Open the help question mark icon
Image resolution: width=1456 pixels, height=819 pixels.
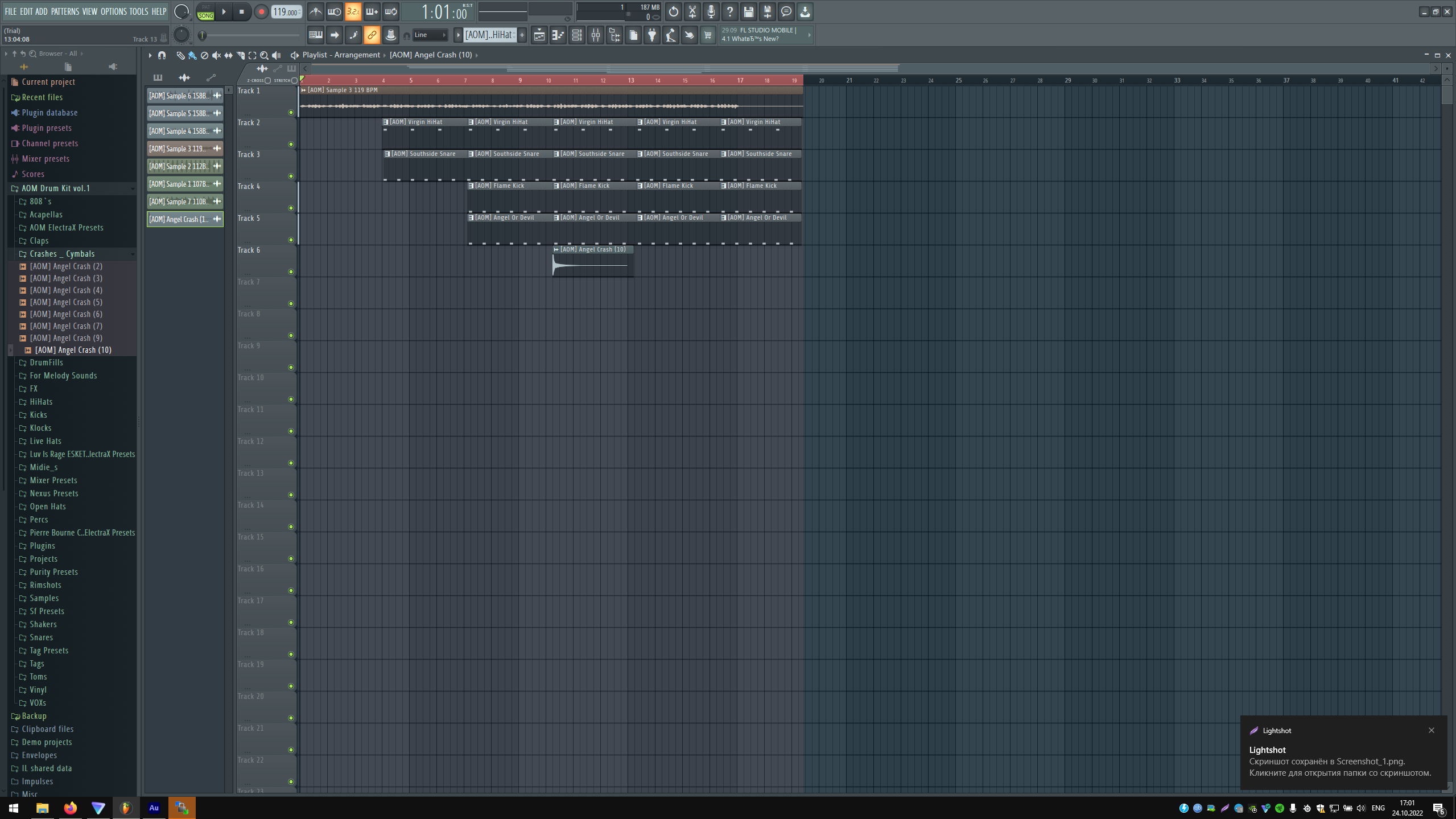729,11
